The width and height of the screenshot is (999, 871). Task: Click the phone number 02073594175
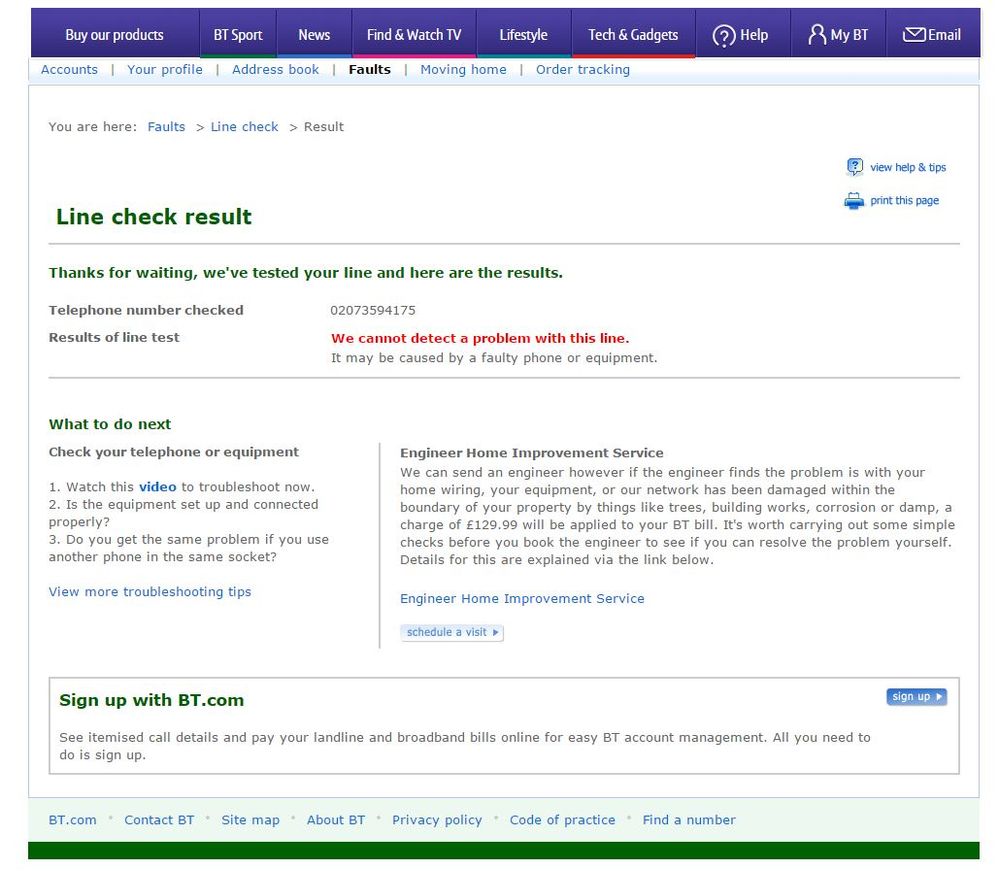coord(373,310)
